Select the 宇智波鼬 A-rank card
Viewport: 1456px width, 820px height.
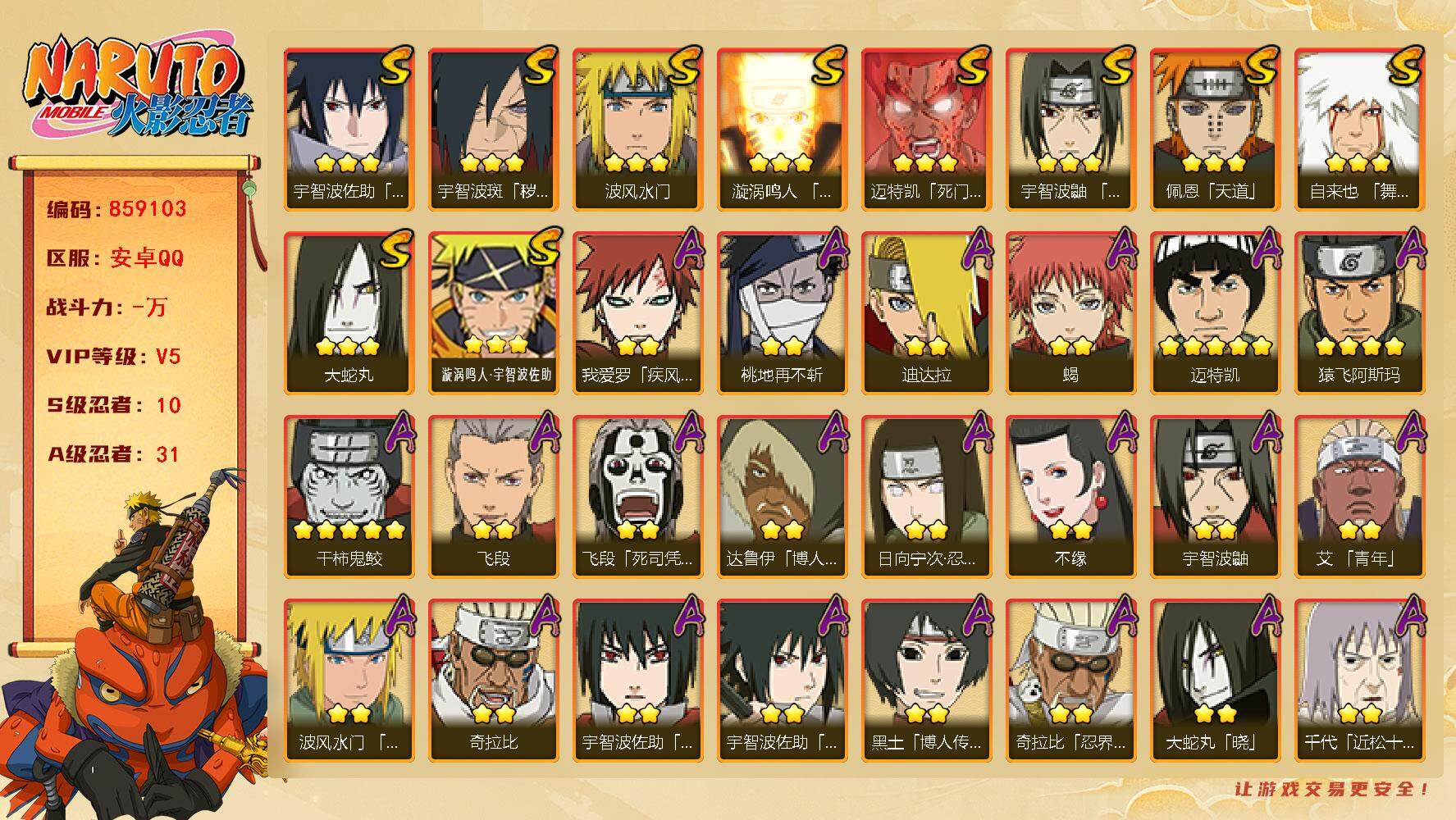[1215, 496]
